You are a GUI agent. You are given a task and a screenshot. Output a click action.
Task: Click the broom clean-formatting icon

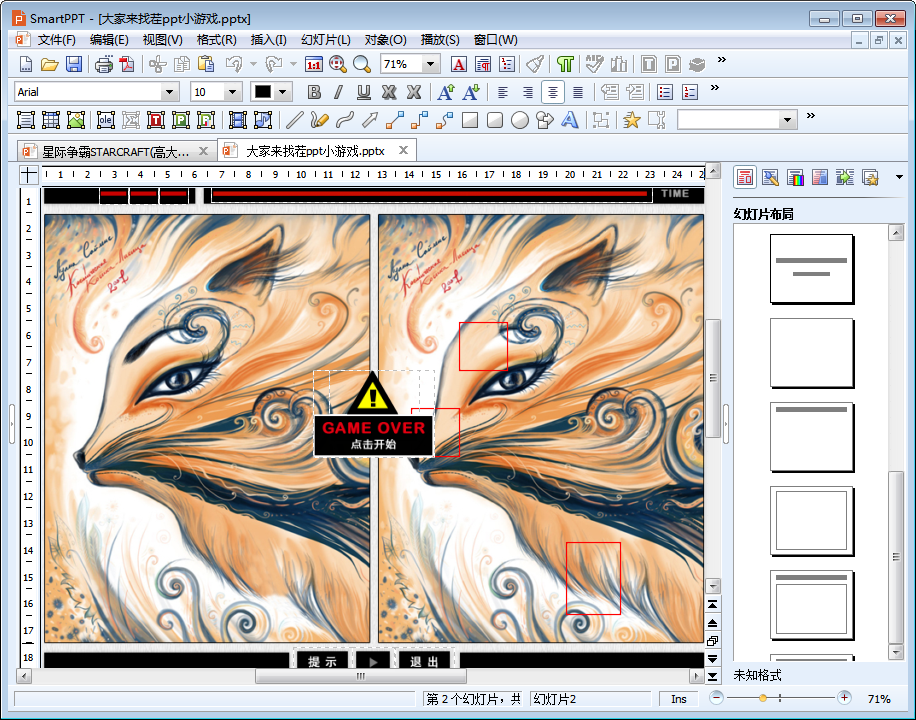pos(535,64)
